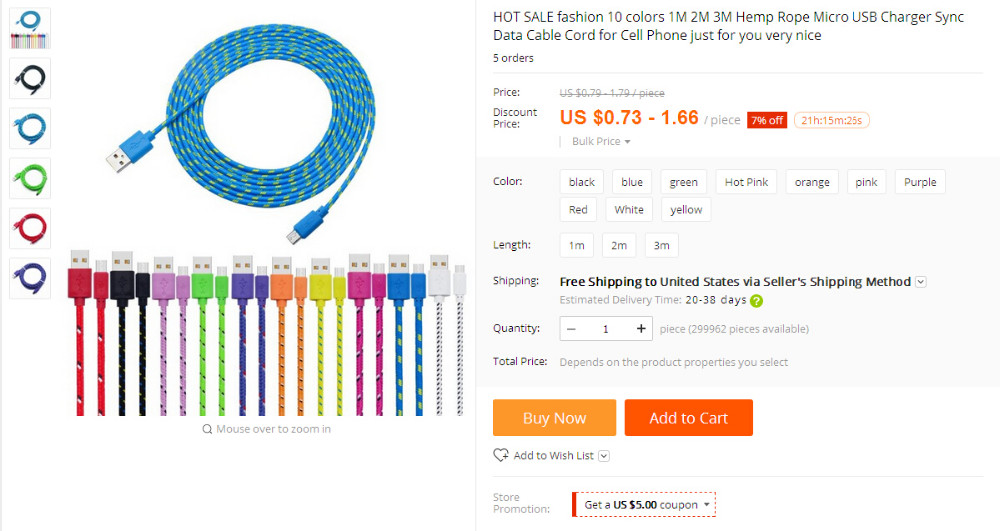This screenshot has width=1000, height=531.
Task: Click the quantity input field
Action: coord(606,328)
